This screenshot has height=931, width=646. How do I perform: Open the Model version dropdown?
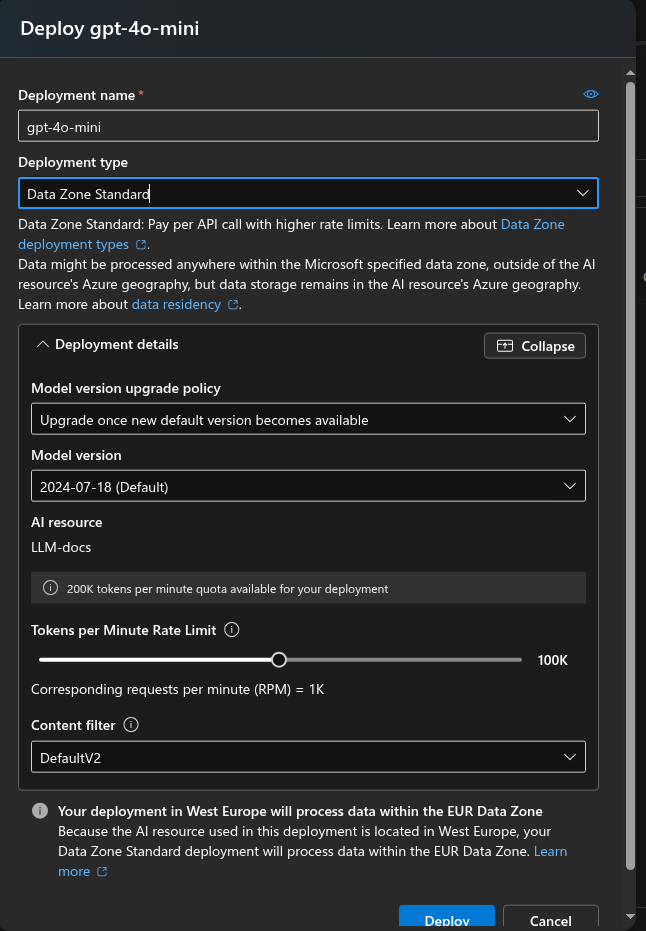click(x=570, y=485)
